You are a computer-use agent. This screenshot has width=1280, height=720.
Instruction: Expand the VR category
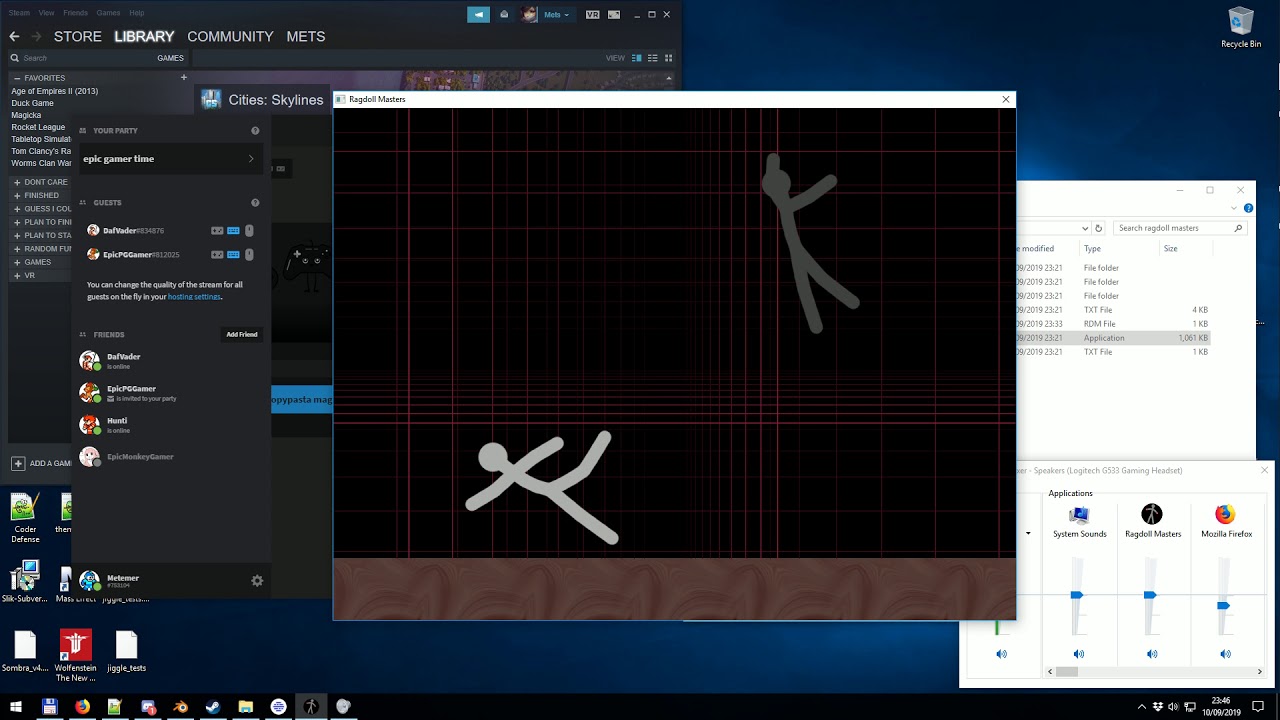pyautogui.click(x=17, y=275)
